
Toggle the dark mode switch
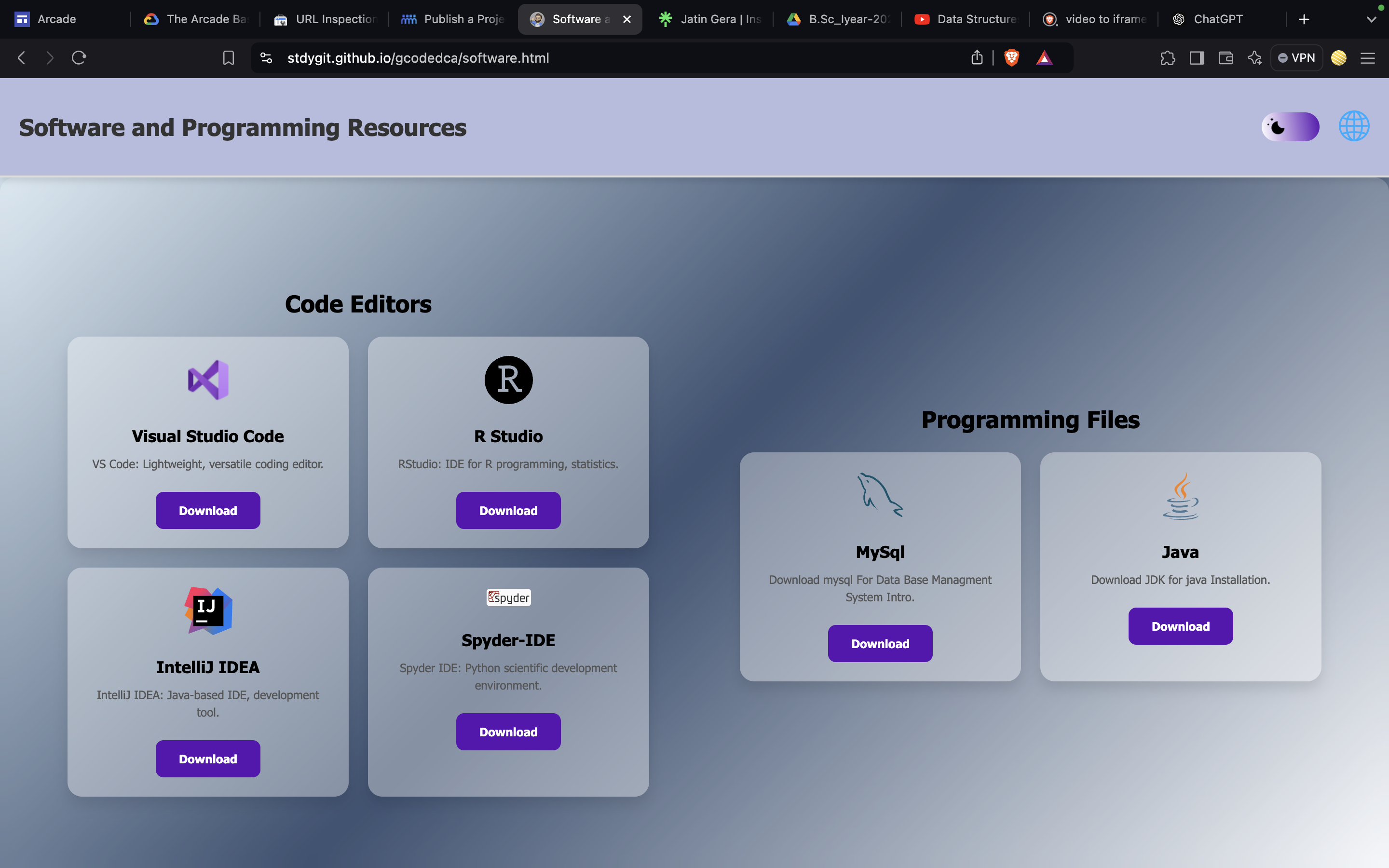pos(1290,126)
